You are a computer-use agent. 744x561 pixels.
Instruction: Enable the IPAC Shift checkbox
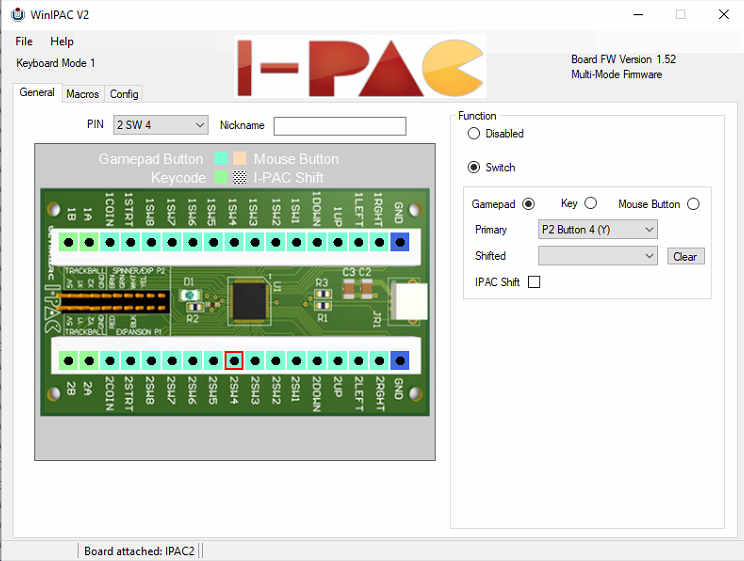click(534, 282)
